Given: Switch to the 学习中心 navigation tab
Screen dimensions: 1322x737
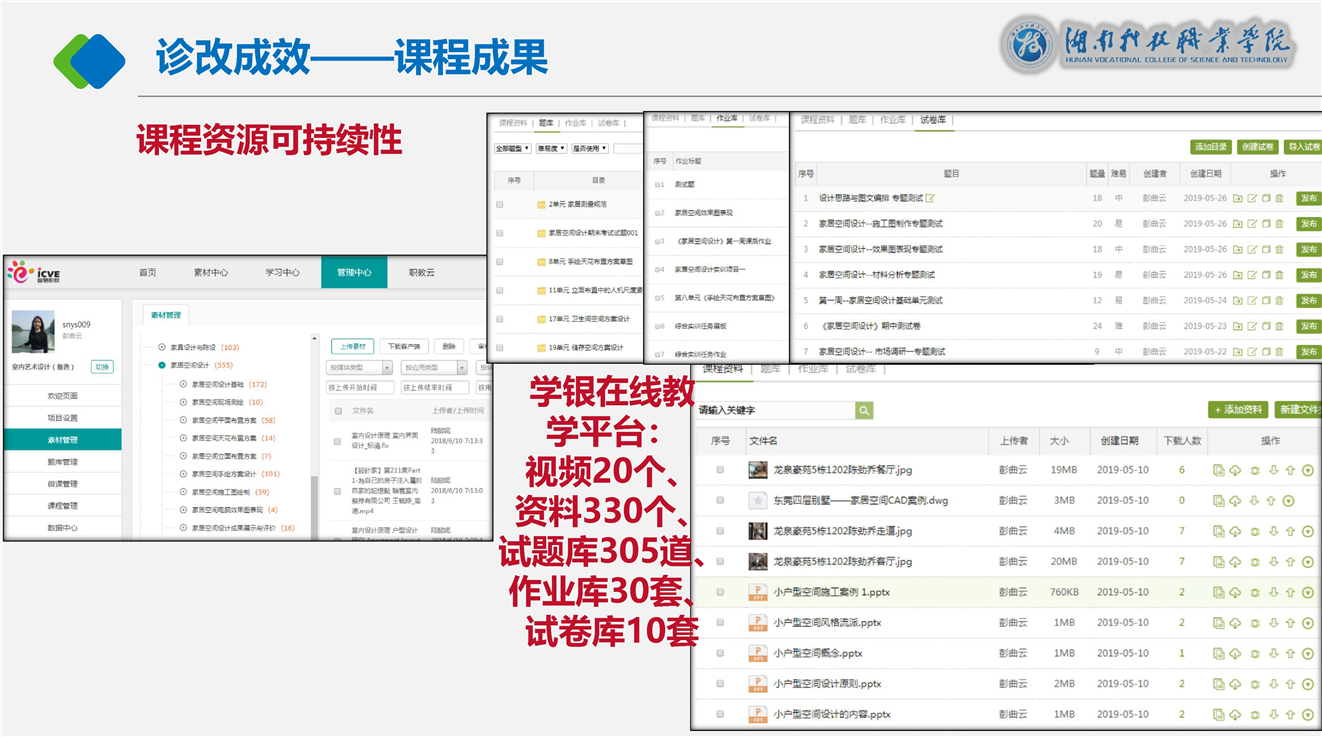Looking at the screenshot, I should 282,272.
